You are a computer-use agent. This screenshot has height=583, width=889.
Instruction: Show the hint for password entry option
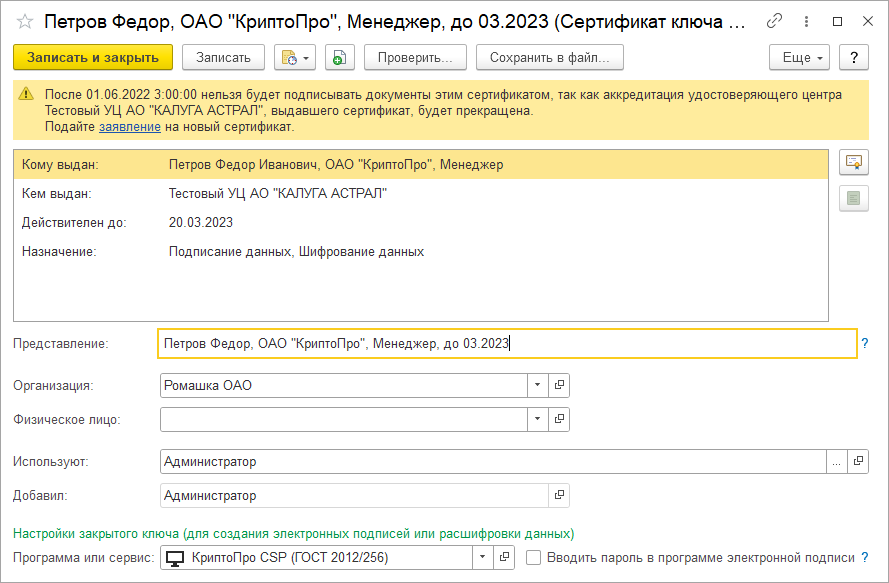point(865,557)
